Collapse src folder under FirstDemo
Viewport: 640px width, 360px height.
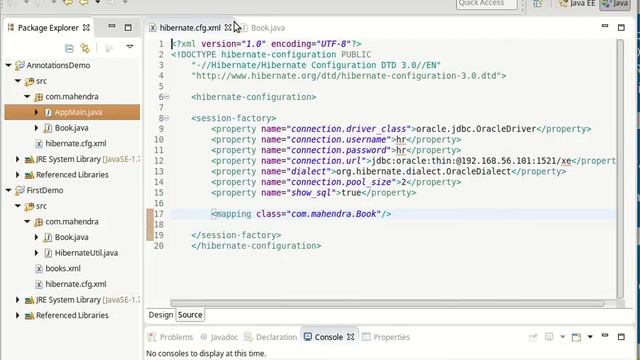pyautogui.click(x=18, y=206)
